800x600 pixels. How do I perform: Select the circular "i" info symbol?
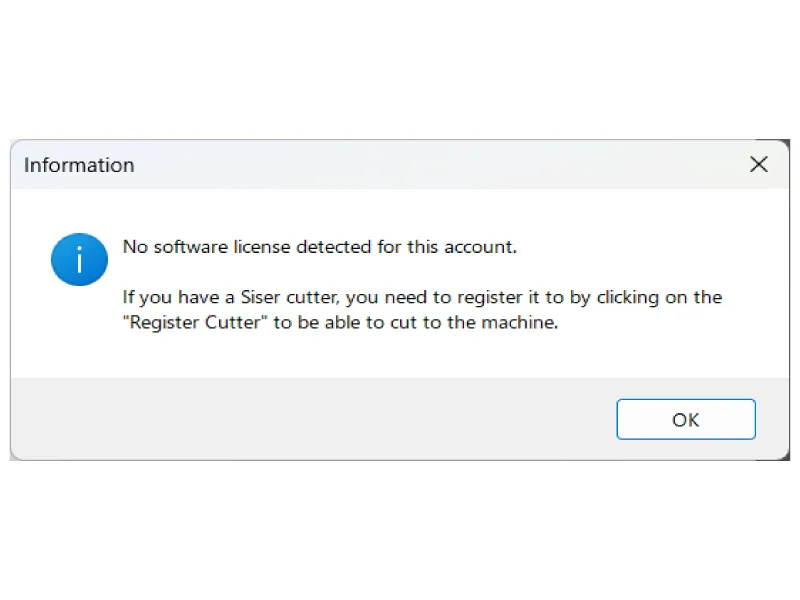point(79,260)
